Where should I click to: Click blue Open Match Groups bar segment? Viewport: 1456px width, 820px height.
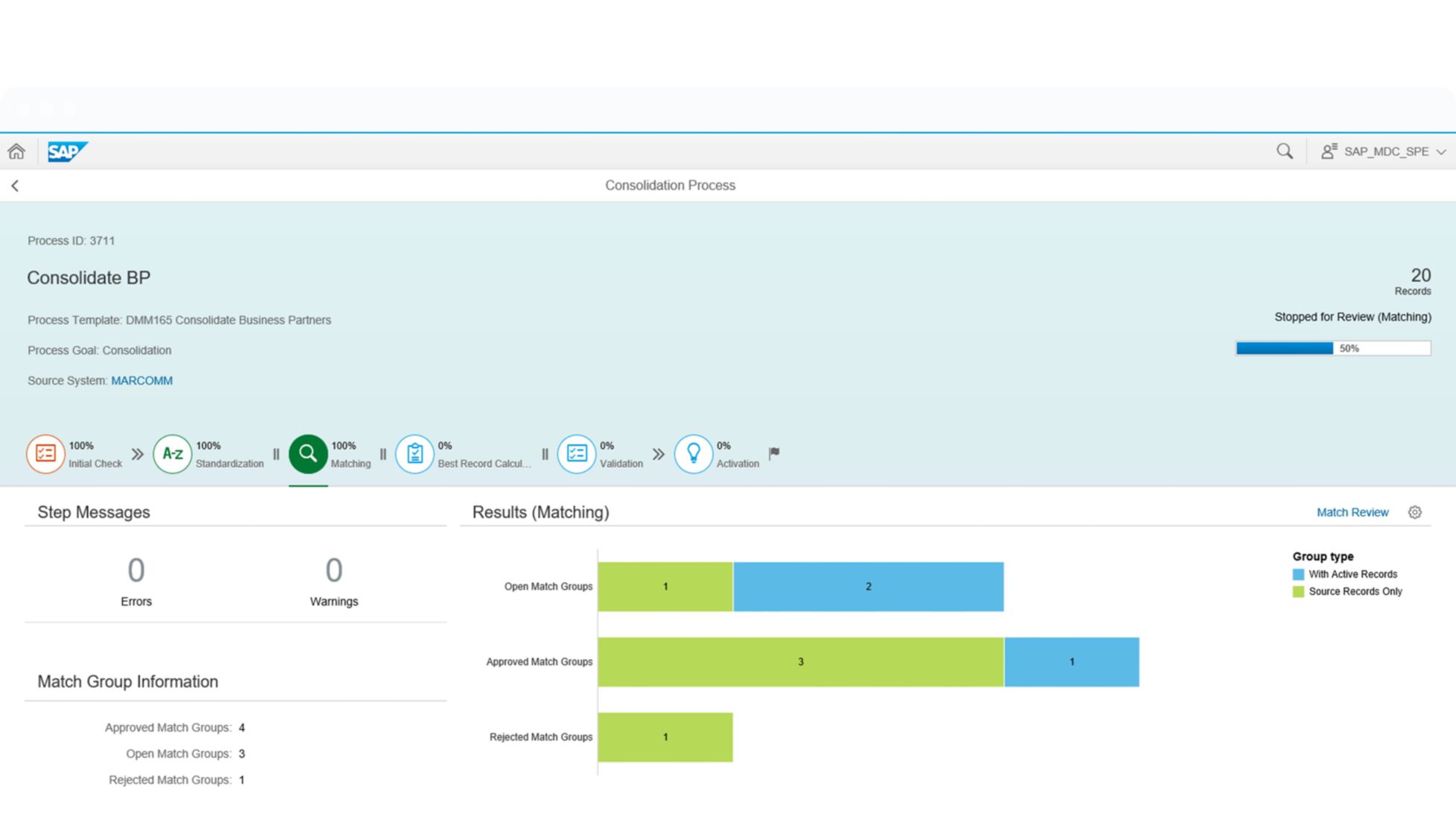[868, 587]
